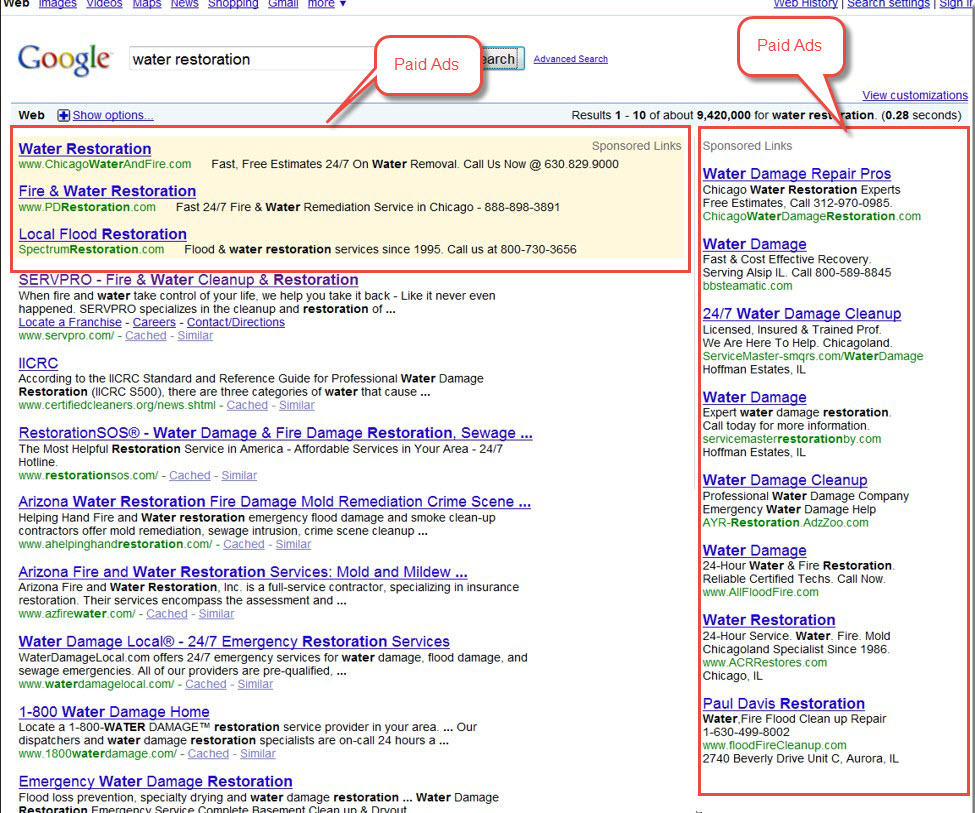
Task: Open bbsteamatic.com 'Water Damage' ad
Action: (754, 244)
